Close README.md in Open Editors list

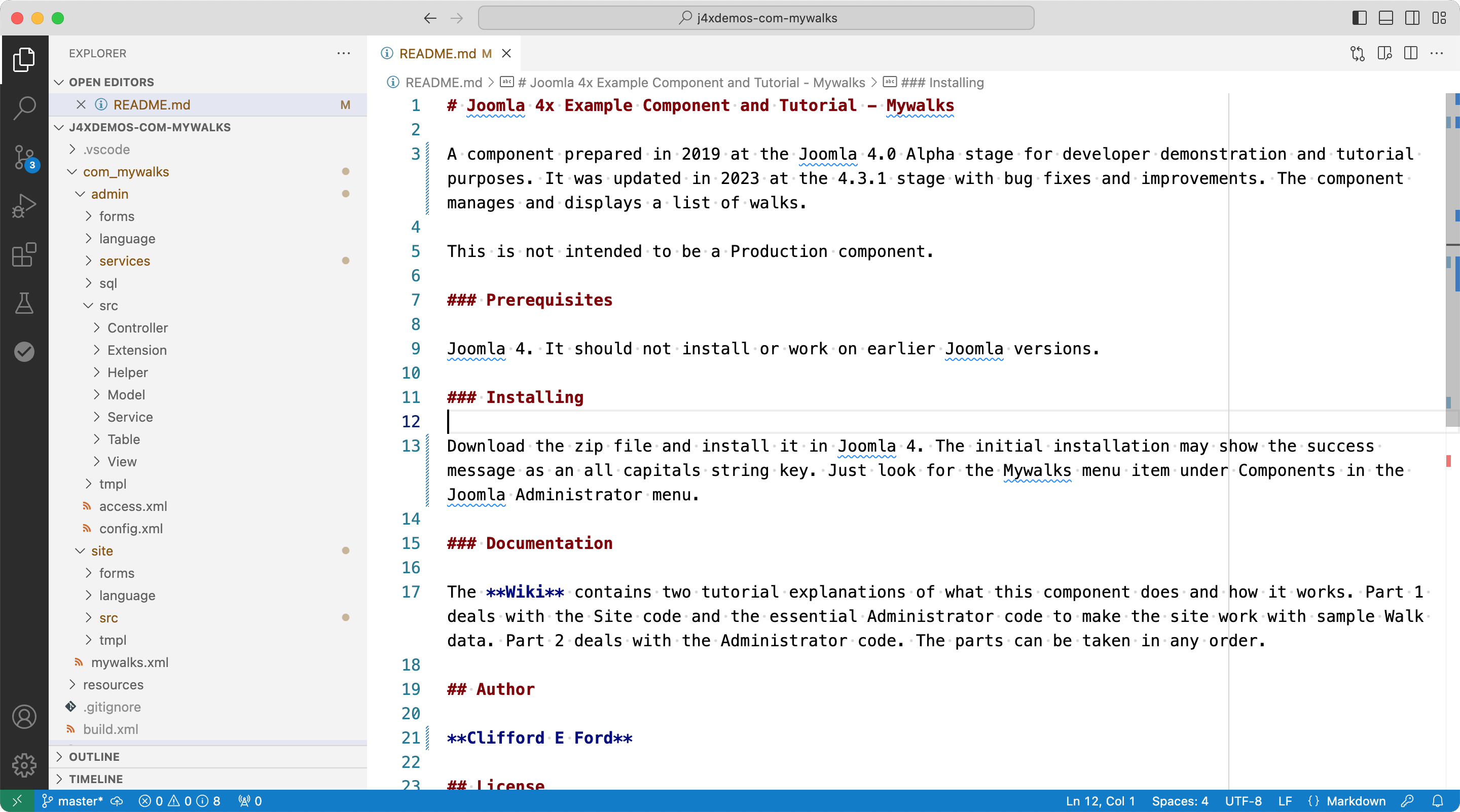[81, 105]
